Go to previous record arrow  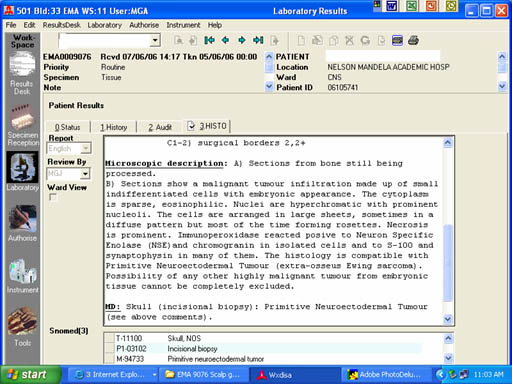(x=226, y=40)
